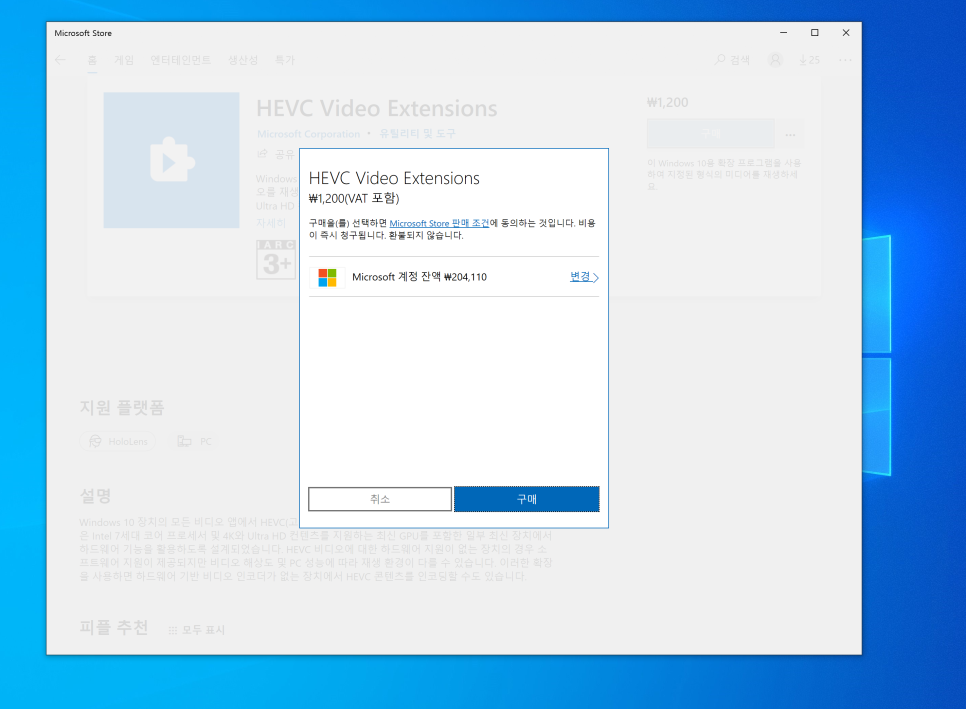Click the Microsoft logo payment icon

(x=327, y=277)
